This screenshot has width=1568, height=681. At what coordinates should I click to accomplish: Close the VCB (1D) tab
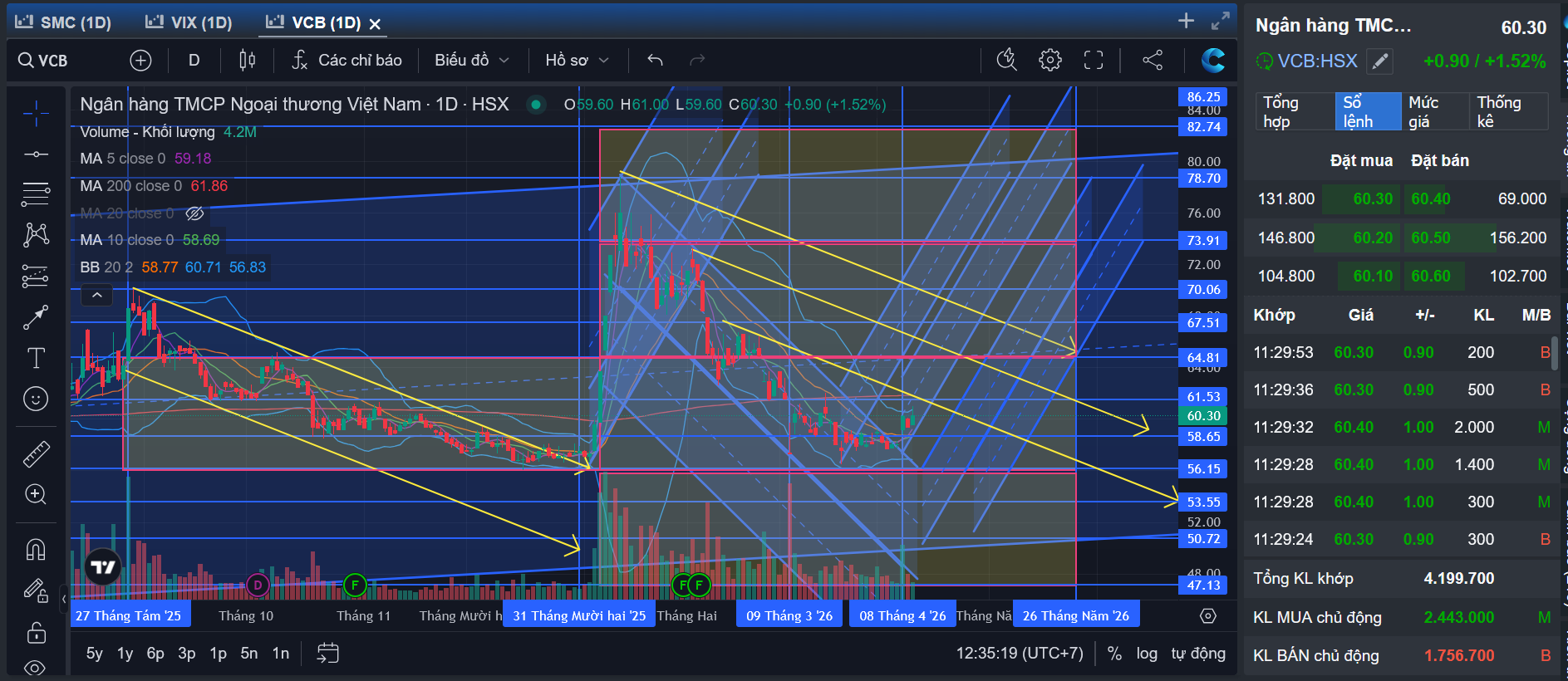375,24
